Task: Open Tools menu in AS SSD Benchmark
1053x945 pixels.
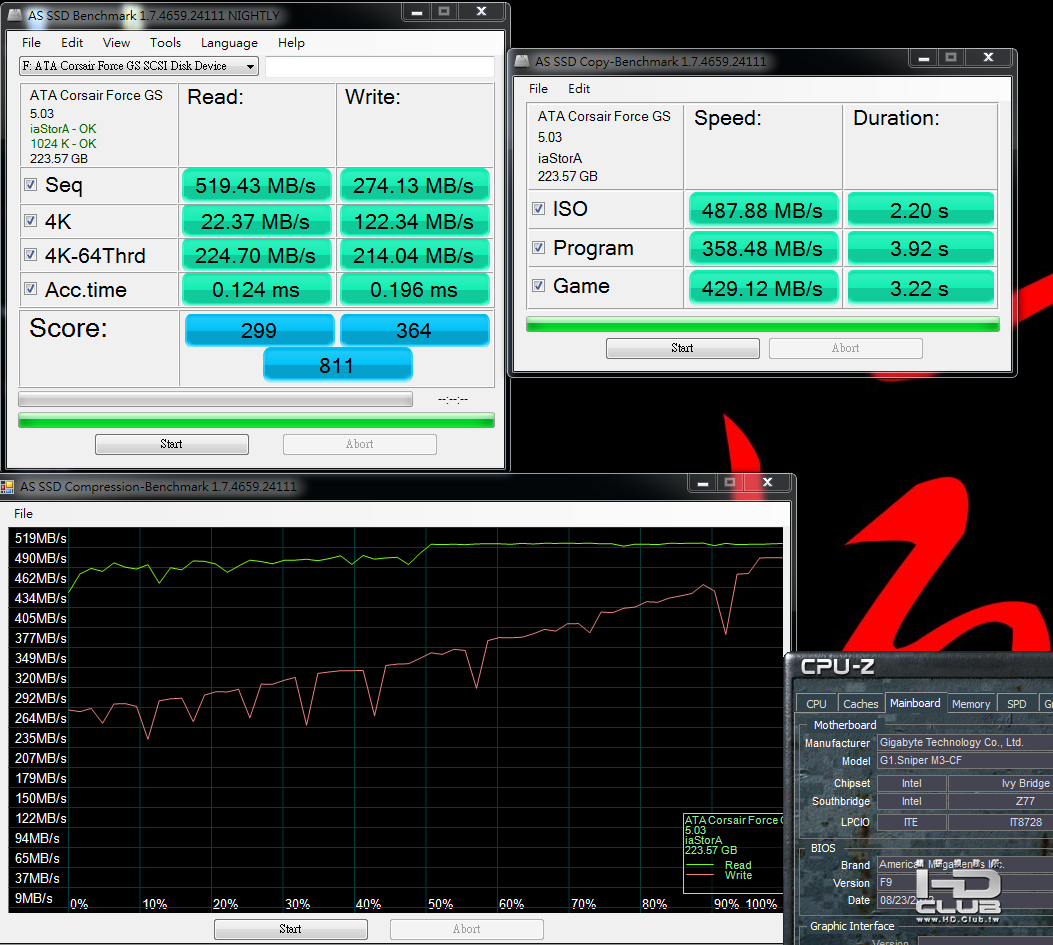Action: (165, 42)
